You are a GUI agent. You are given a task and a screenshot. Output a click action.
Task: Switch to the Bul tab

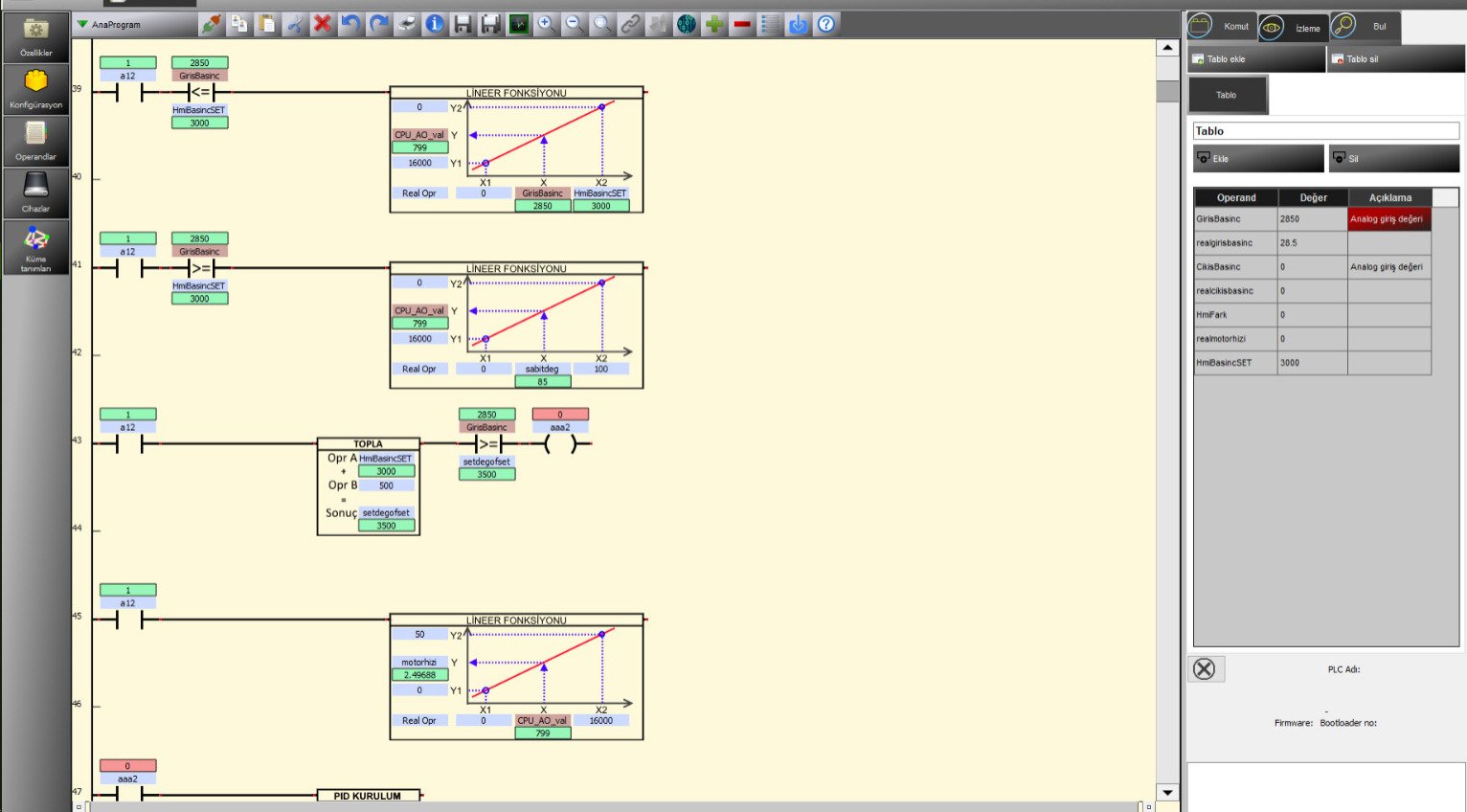point(1365,27)
